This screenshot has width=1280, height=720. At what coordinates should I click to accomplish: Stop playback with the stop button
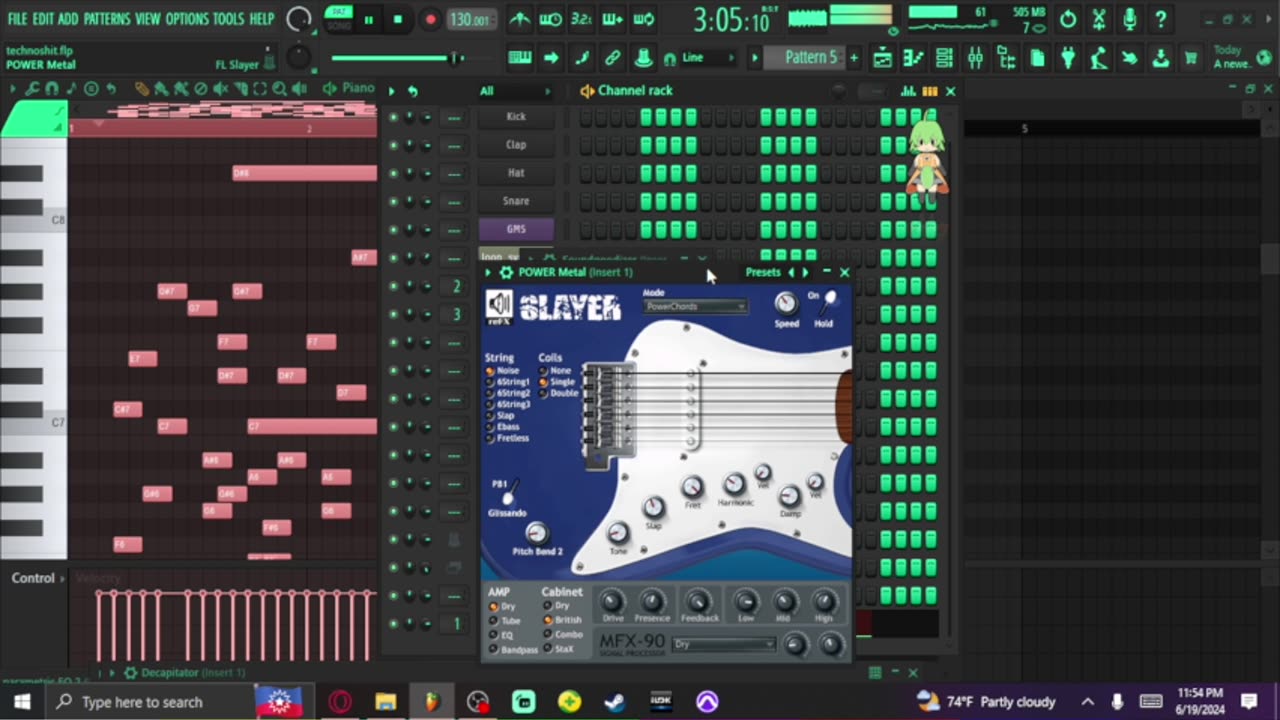(x=398, y=19)
